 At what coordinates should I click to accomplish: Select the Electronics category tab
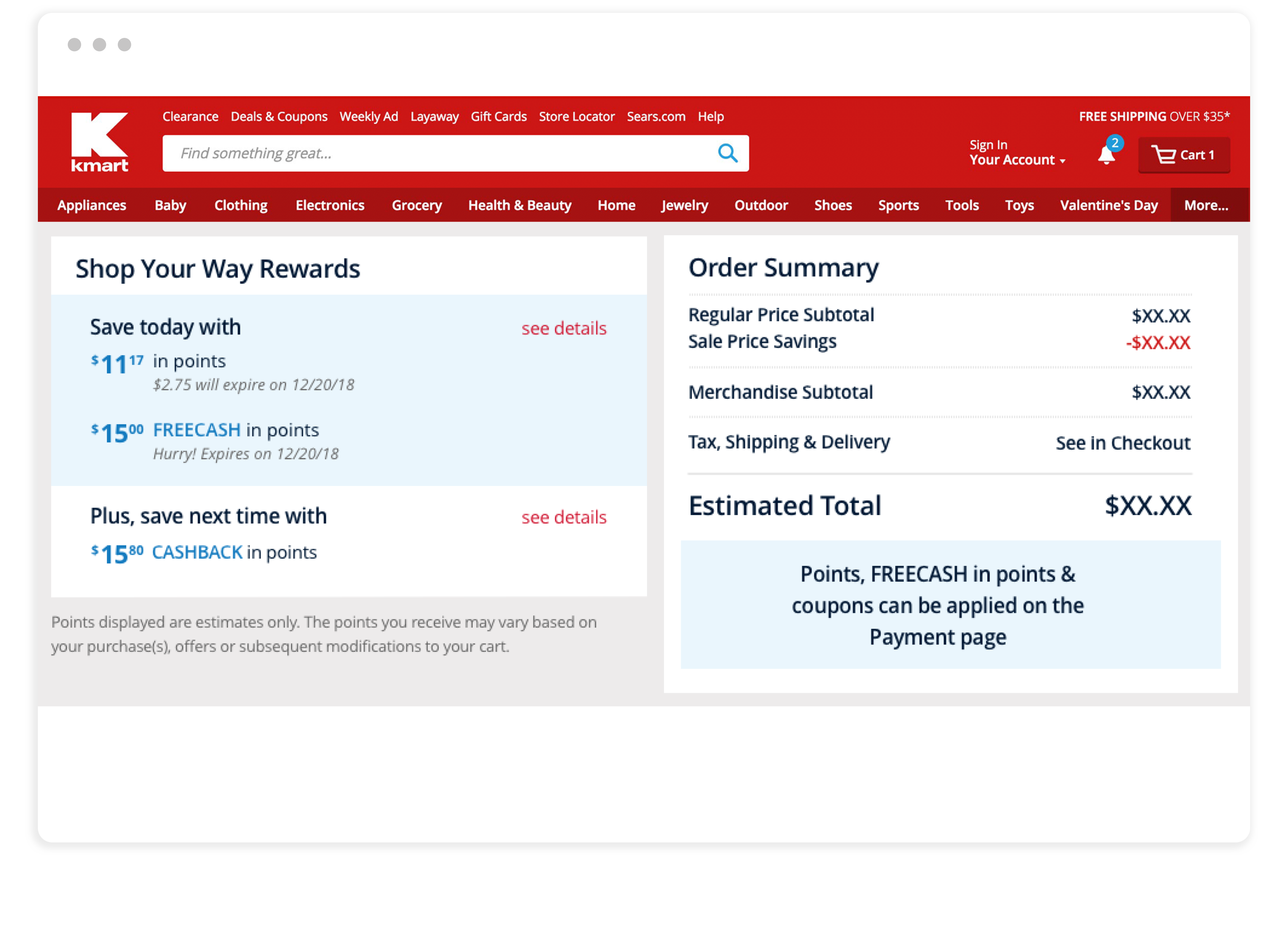coord(330,206)
